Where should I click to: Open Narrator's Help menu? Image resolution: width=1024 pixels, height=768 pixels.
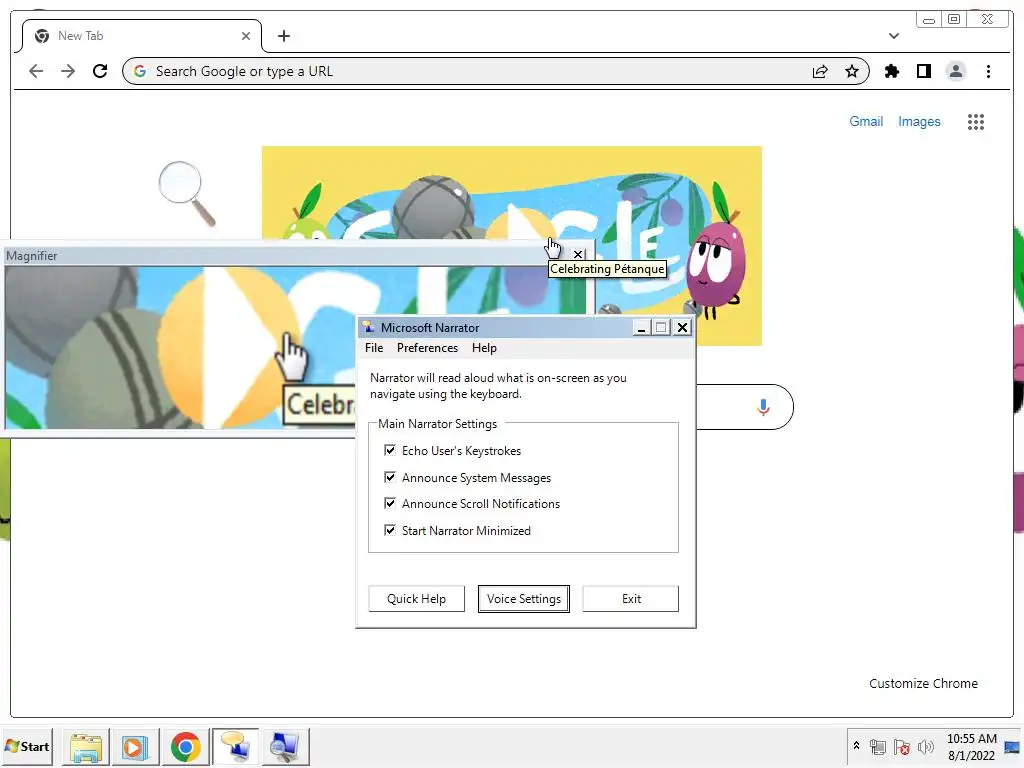click(x=484, y=348)
